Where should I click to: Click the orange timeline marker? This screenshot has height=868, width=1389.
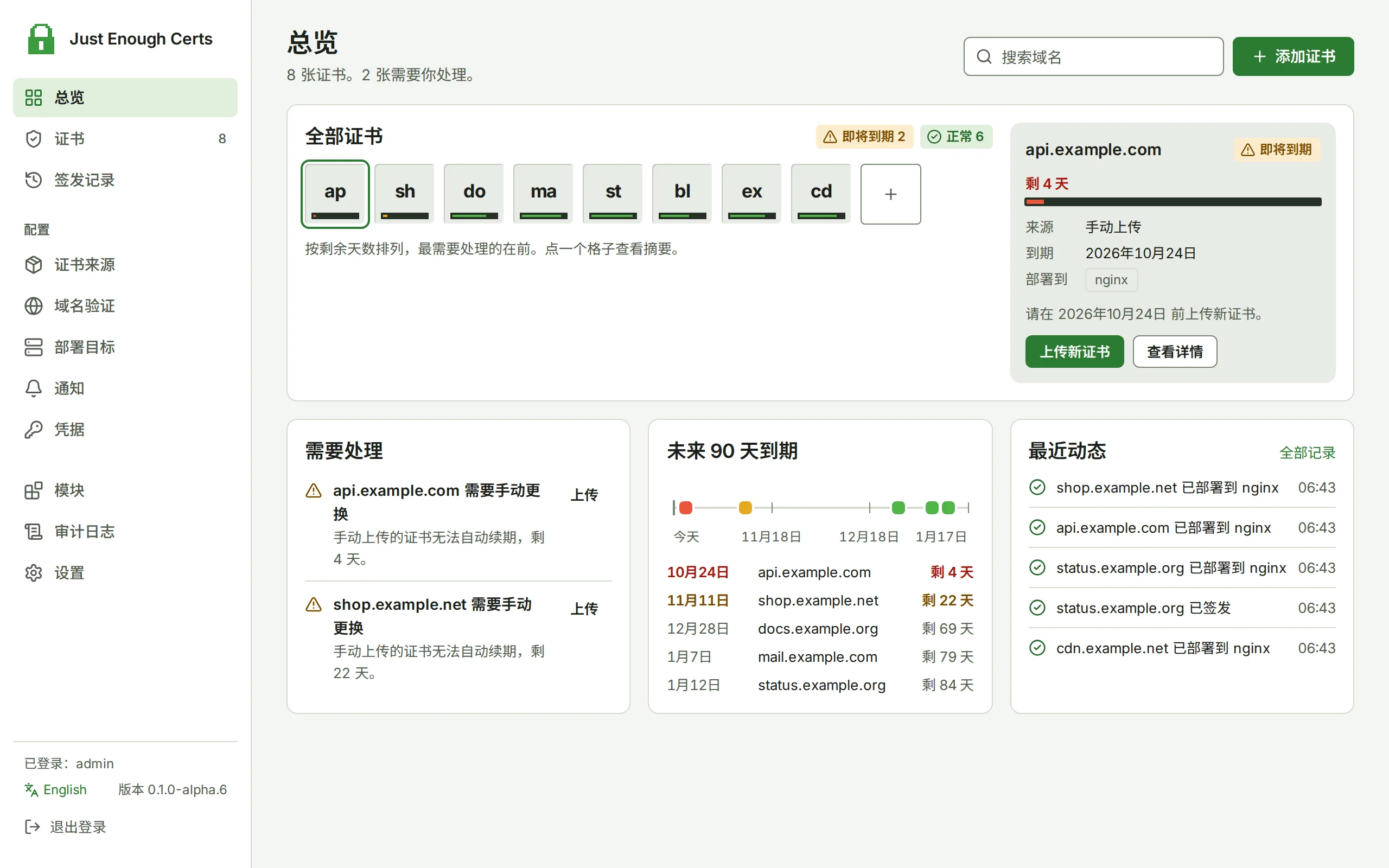tap(745, 507)
